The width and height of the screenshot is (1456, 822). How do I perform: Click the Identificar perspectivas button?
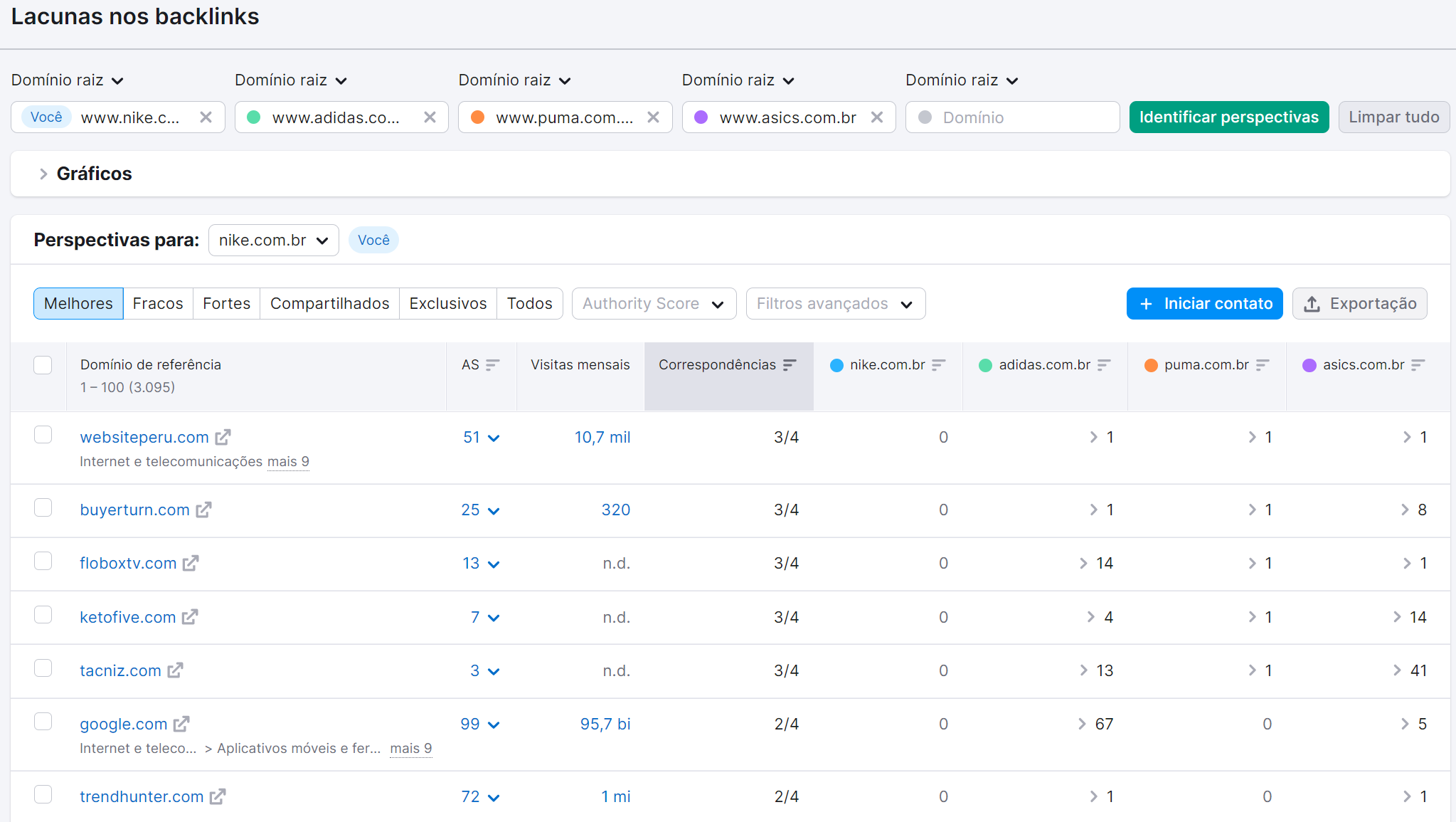[x=1228, y=117]
